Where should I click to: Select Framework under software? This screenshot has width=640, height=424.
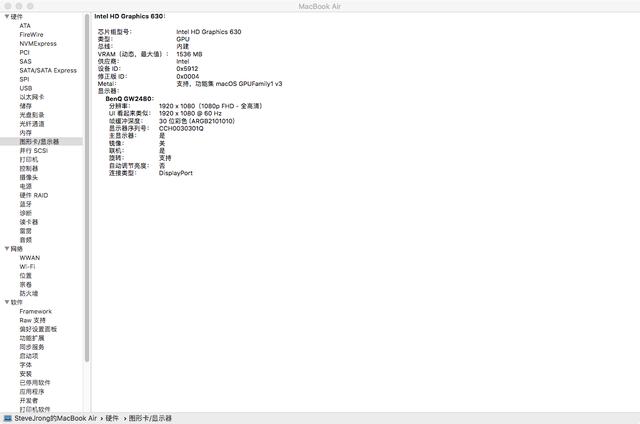coord(36,311)
